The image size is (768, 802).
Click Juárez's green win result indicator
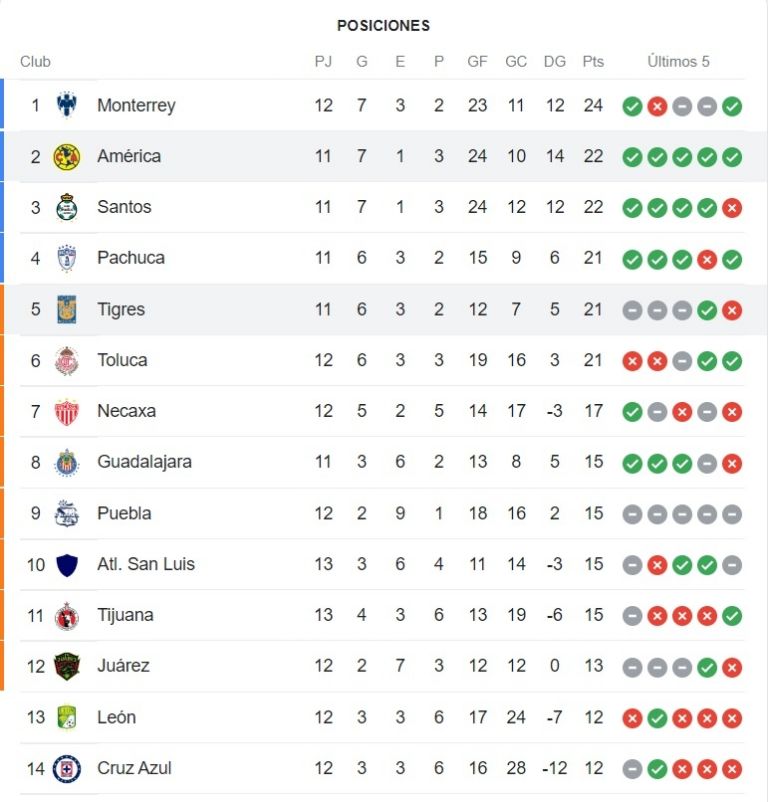[707, 667]
